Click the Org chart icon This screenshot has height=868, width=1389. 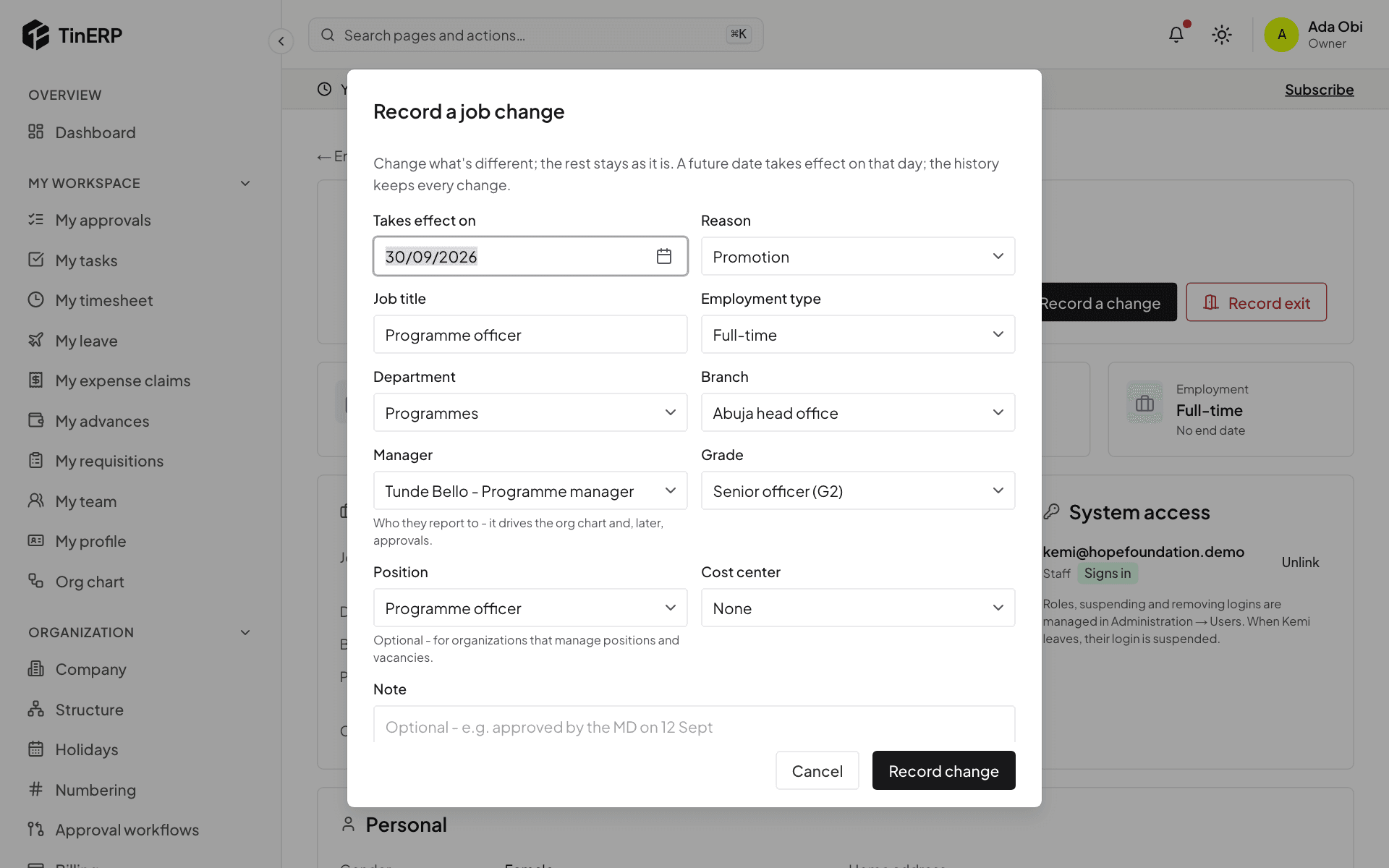[x=36, y=581]
